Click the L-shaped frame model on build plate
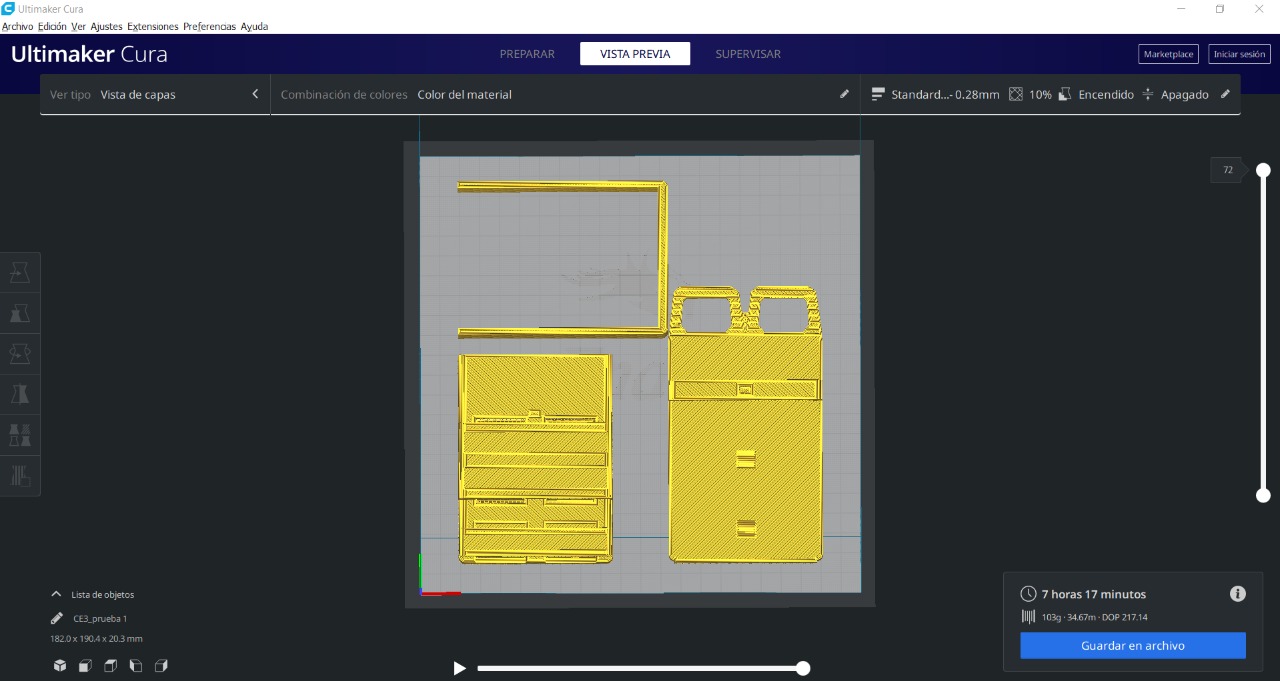Screen dimensions: 1280x681 [x=662, y=260]
